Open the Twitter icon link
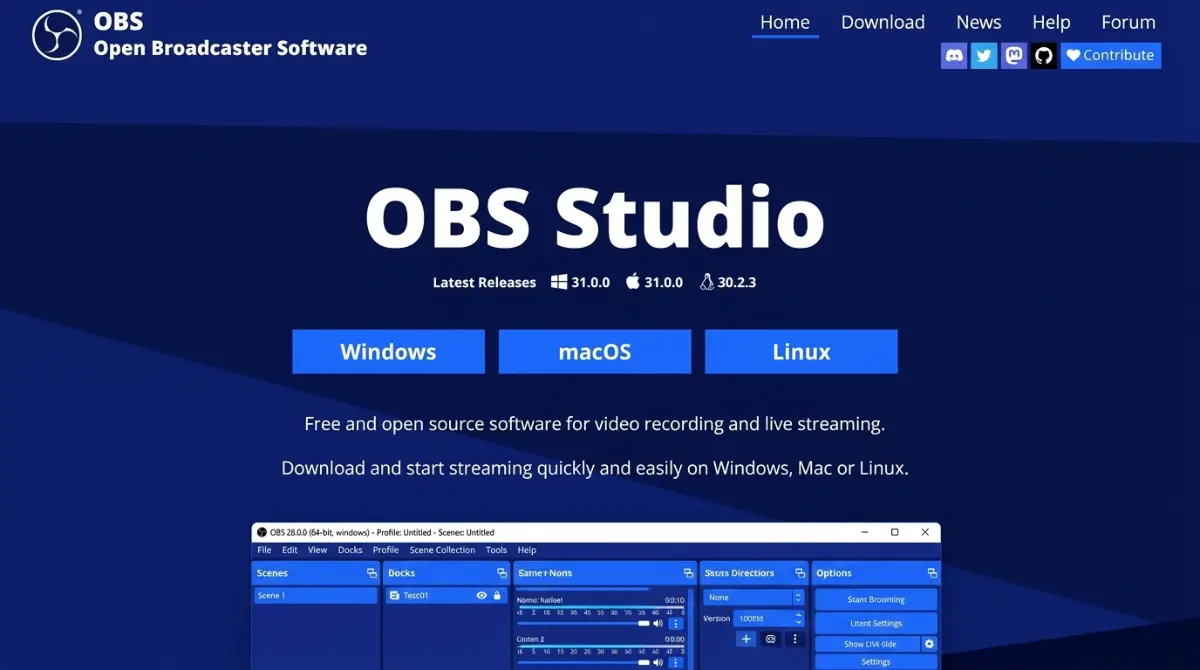This screenshot has height=670, width=1200. click(984, 55)
